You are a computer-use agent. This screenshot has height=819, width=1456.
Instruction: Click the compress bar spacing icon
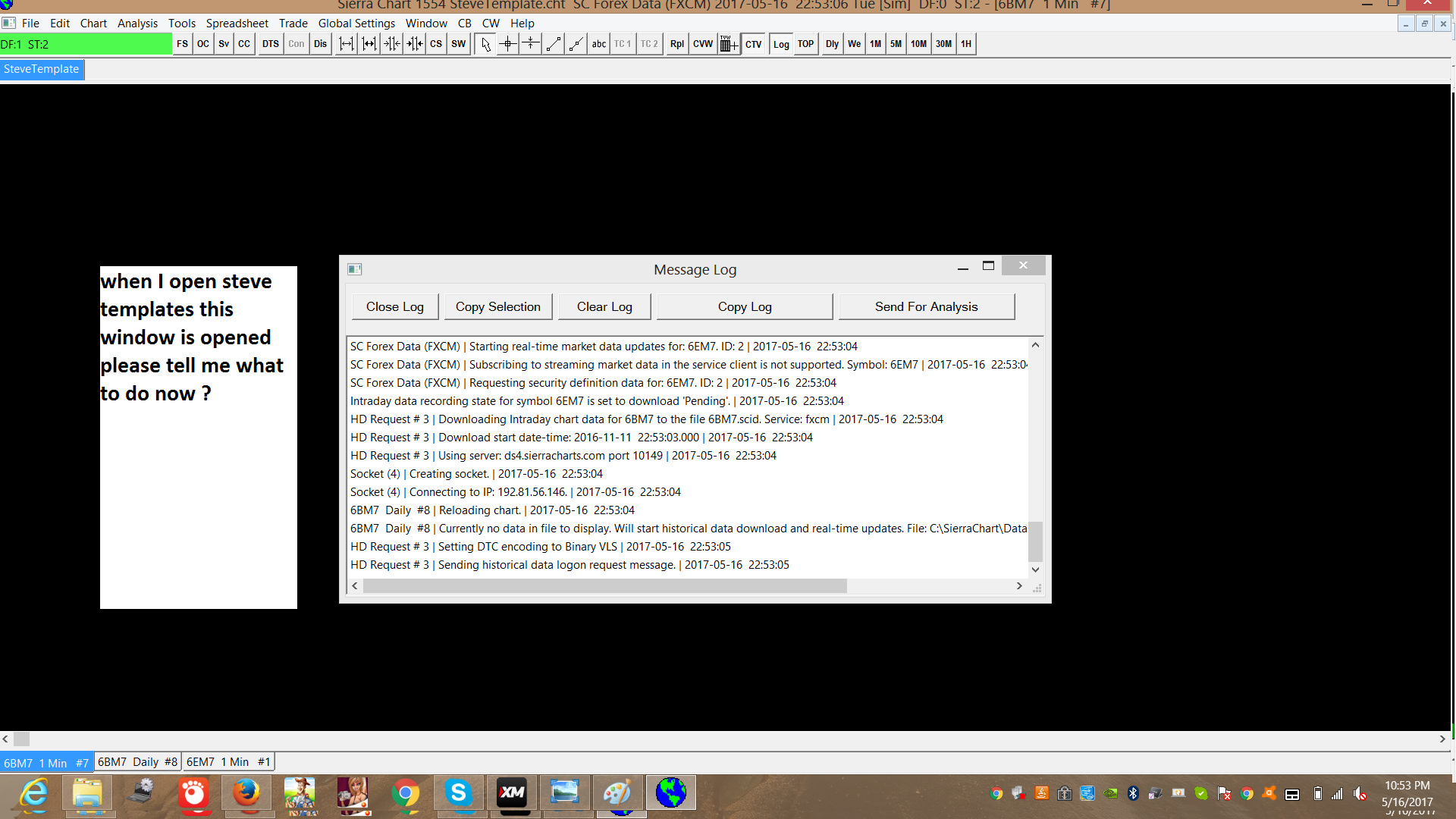pyautogui.click(x=391, y=44)
